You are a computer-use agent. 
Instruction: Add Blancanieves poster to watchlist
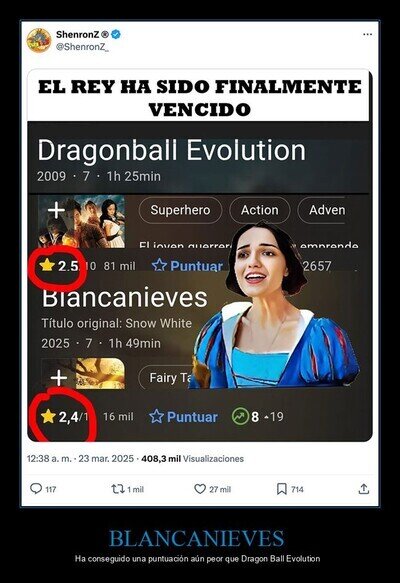[59, 378]
